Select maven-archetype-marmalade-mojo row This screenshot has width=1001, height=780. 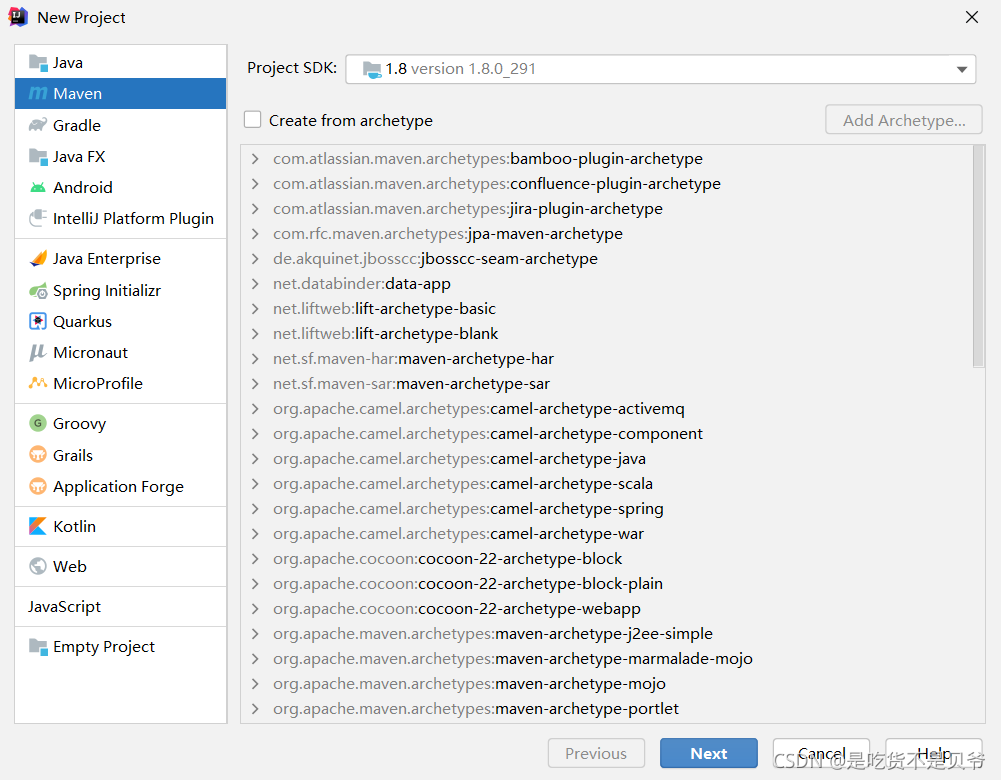pos(606,659)
